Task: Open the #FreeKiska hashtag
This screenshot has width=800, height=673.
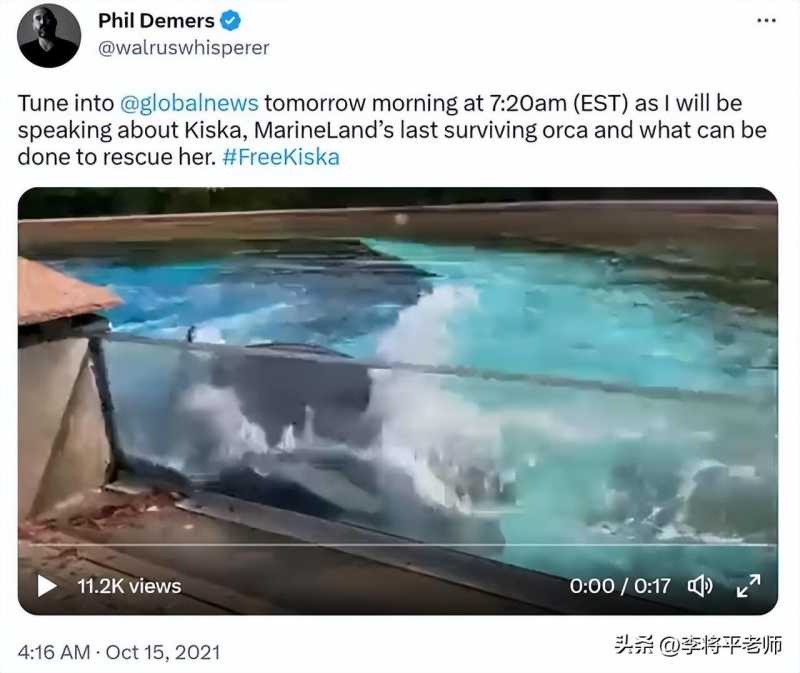Action: [x=281, y=157]
